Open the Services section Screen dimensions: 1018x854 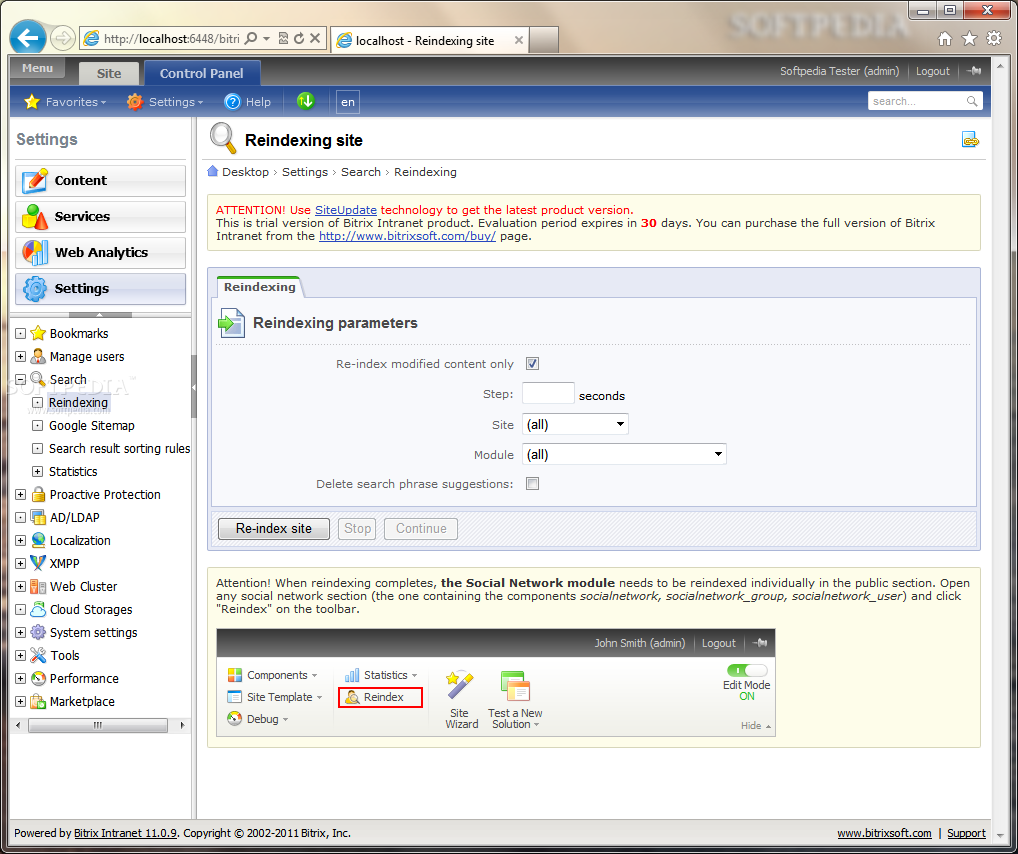[101, 216]
